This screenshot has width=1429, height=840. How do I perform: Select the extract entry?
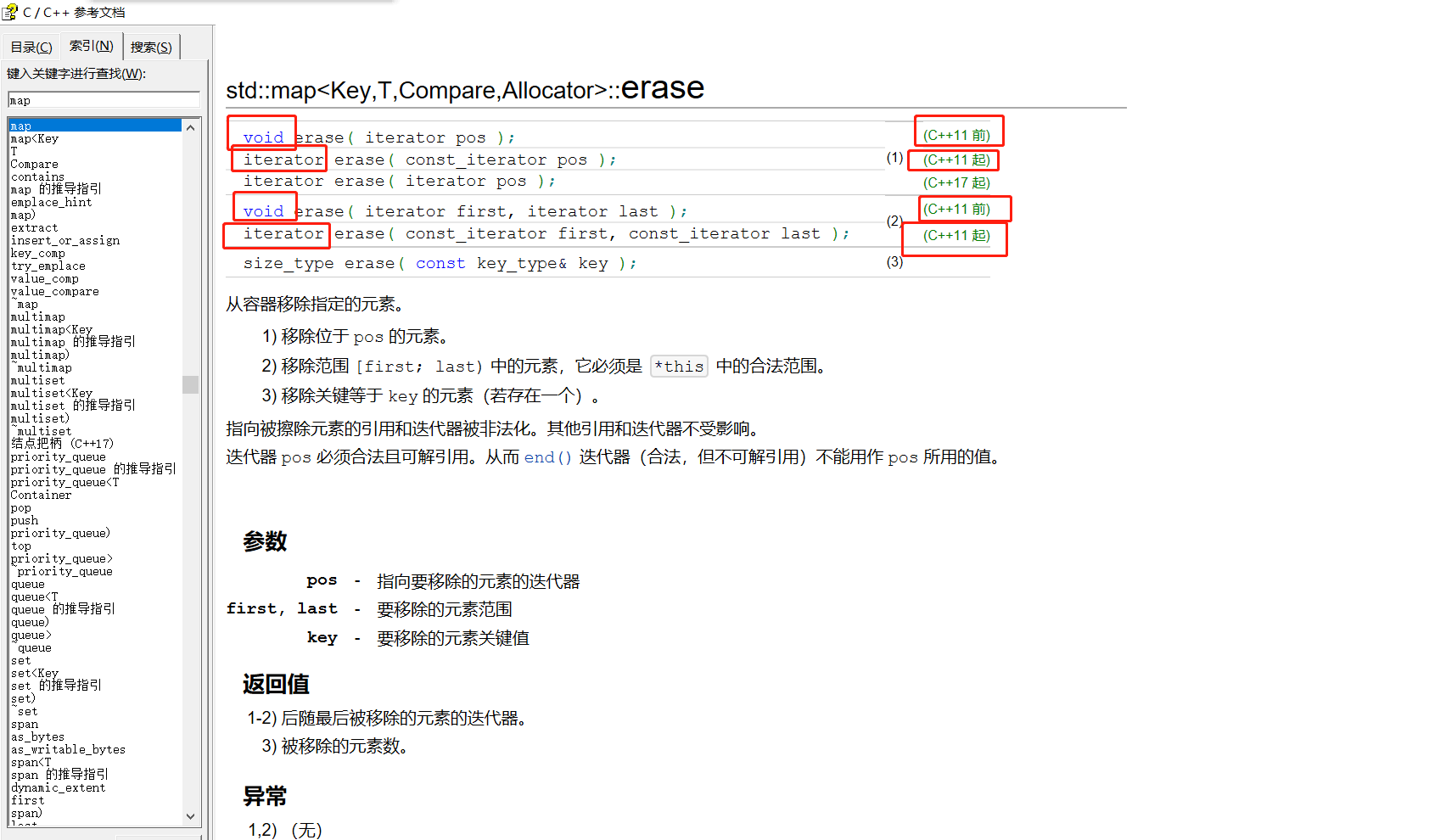(x=33, y=227)
